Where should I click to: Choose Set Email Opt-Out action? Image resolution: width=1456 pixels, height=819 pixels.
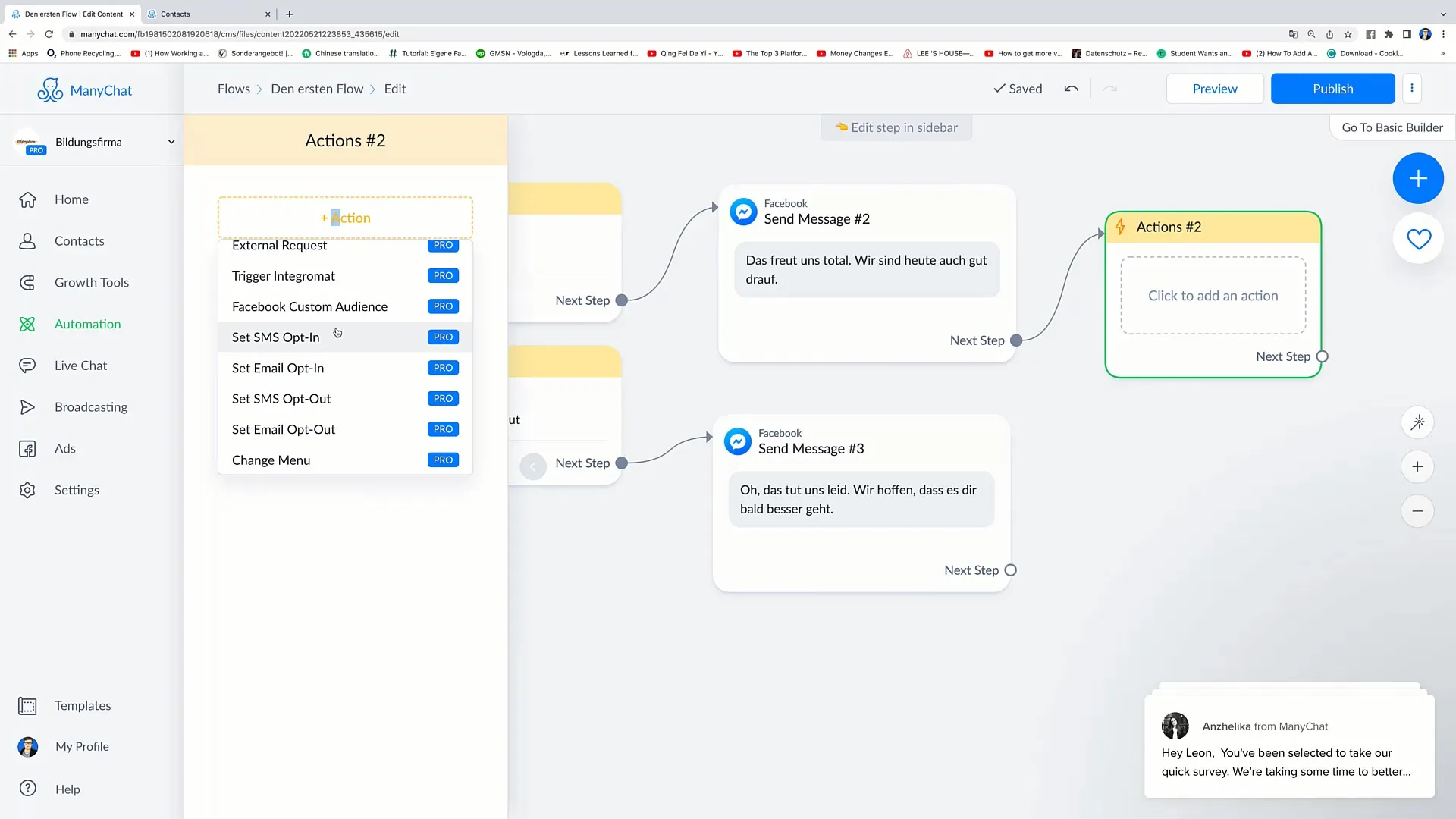[345, 429]
